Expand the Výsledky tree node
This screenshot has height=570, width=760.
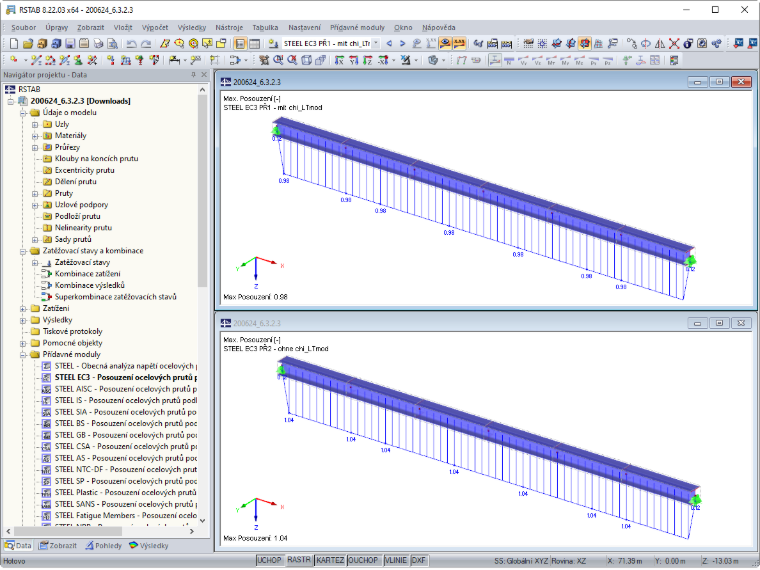tap(23, 320)
